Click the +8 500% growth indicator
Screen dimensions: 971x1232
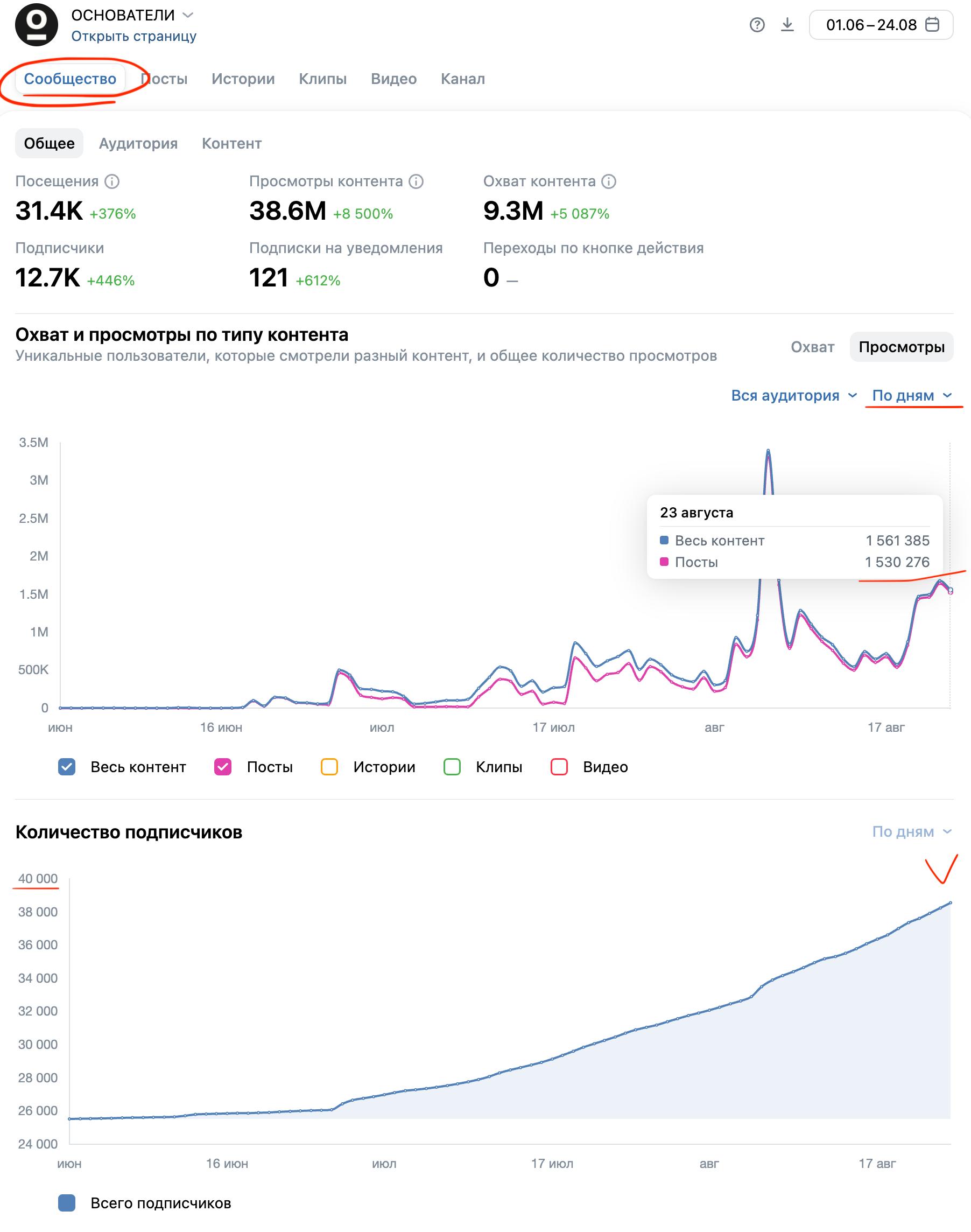tap(363, 214)
